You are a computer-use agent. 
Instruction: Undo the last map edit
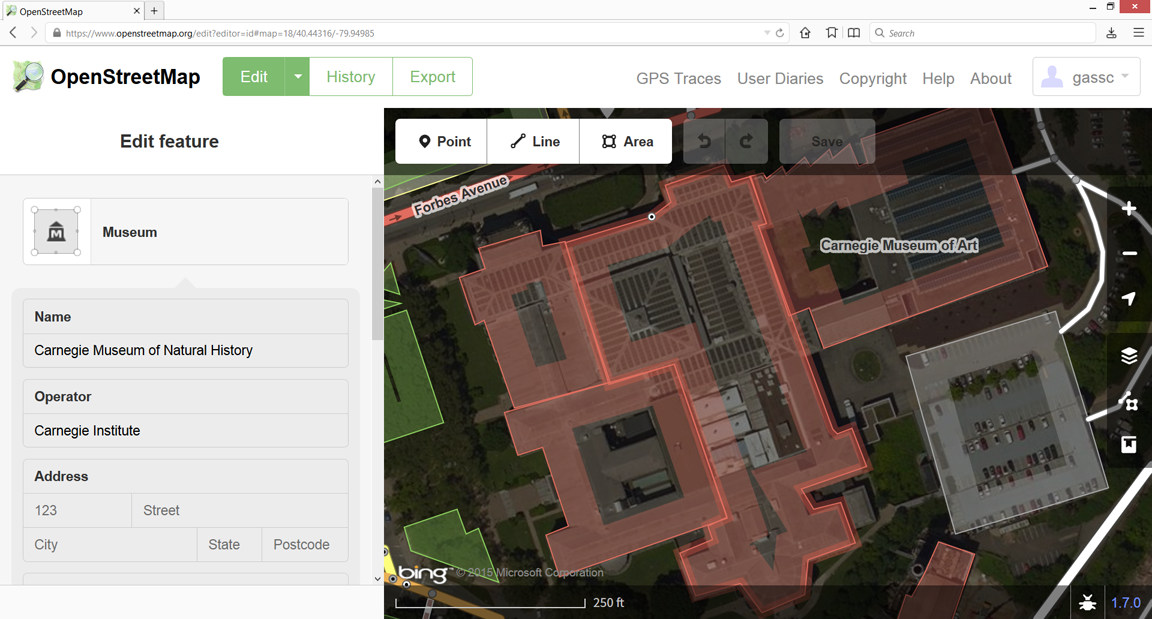coord(704,141)
